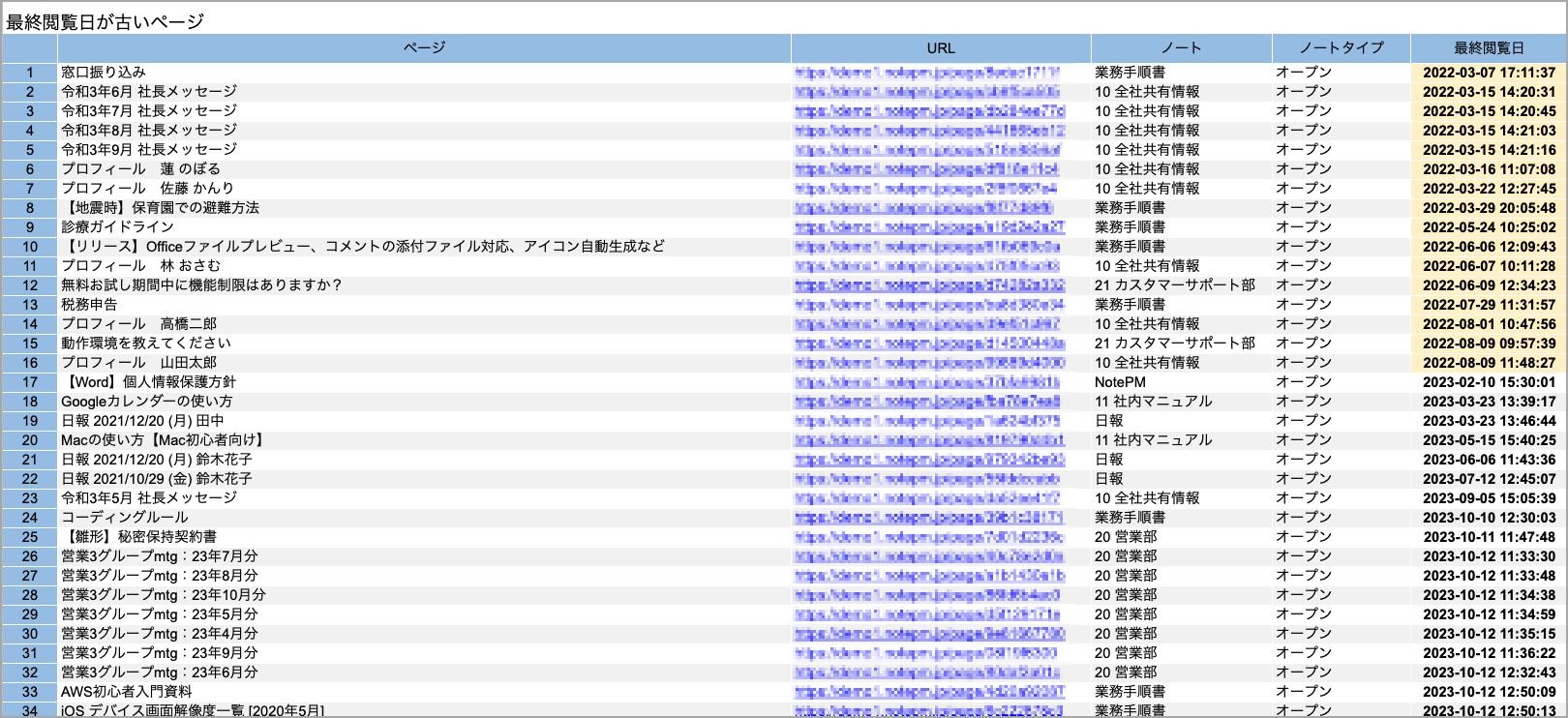Select the ノートタイプ column header
Viewport: 1568px width, 718px height.
(1341, 47)
